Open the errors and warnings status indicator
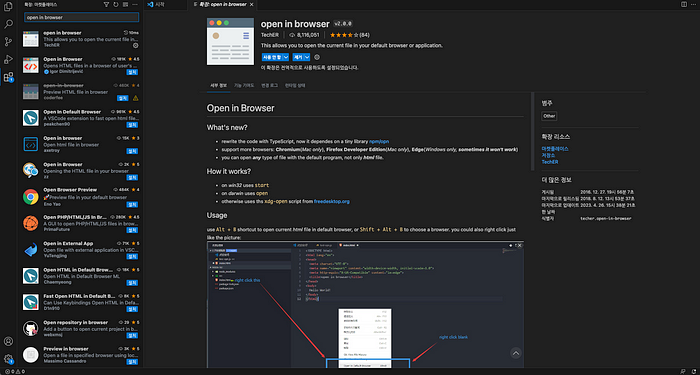 point(14,371)
